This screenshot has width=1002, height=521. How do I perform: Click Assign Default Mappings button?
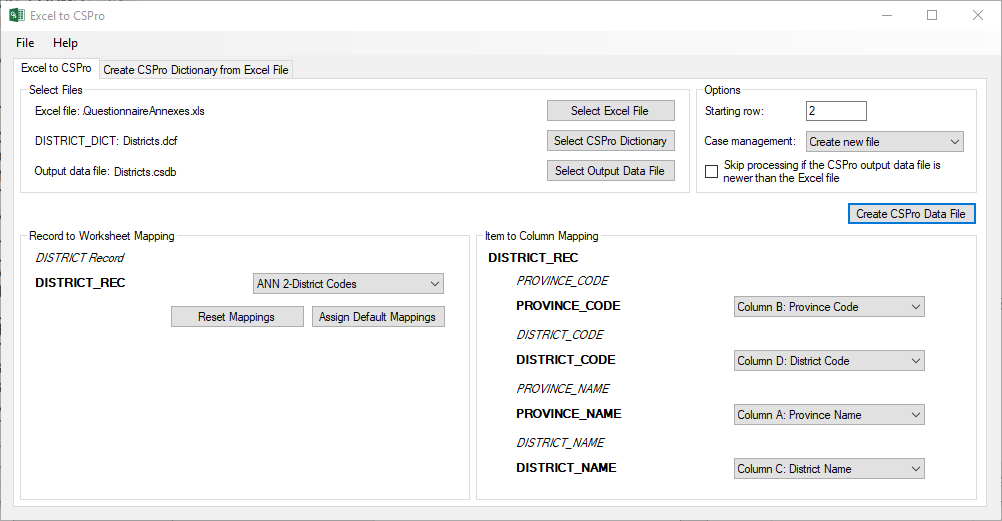coord(378,316)
